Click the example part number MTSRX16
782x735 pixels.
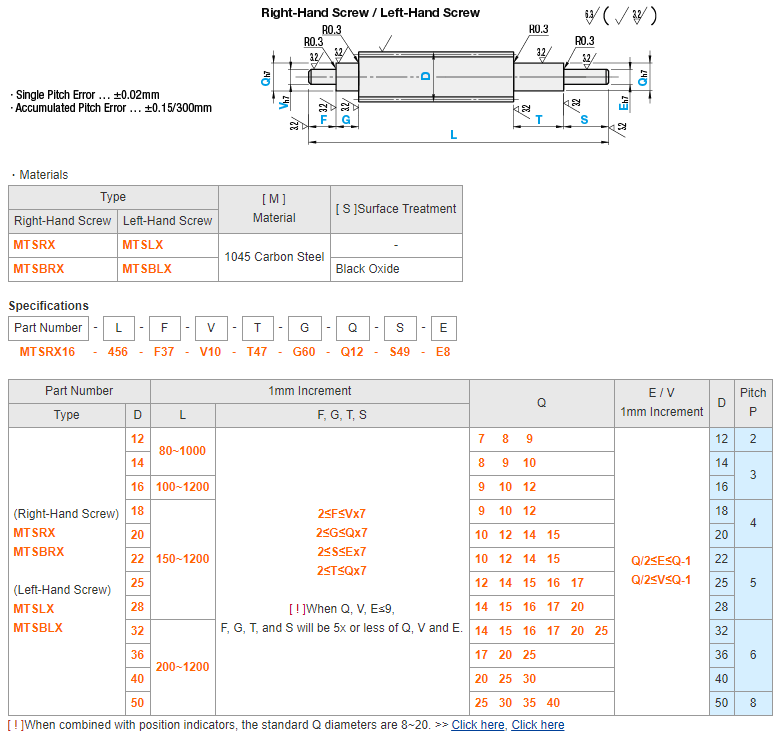(47, 352)
